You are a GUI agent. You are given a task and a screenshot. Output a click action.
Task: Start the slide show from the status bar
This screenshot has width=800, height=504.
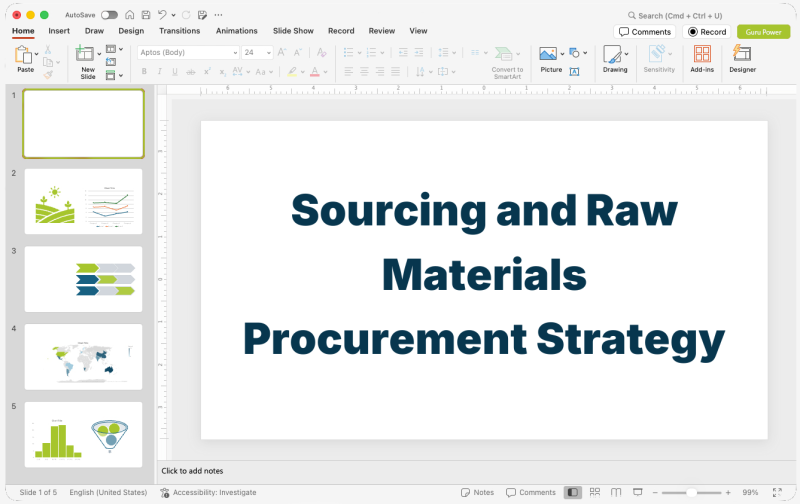(637, 492)
